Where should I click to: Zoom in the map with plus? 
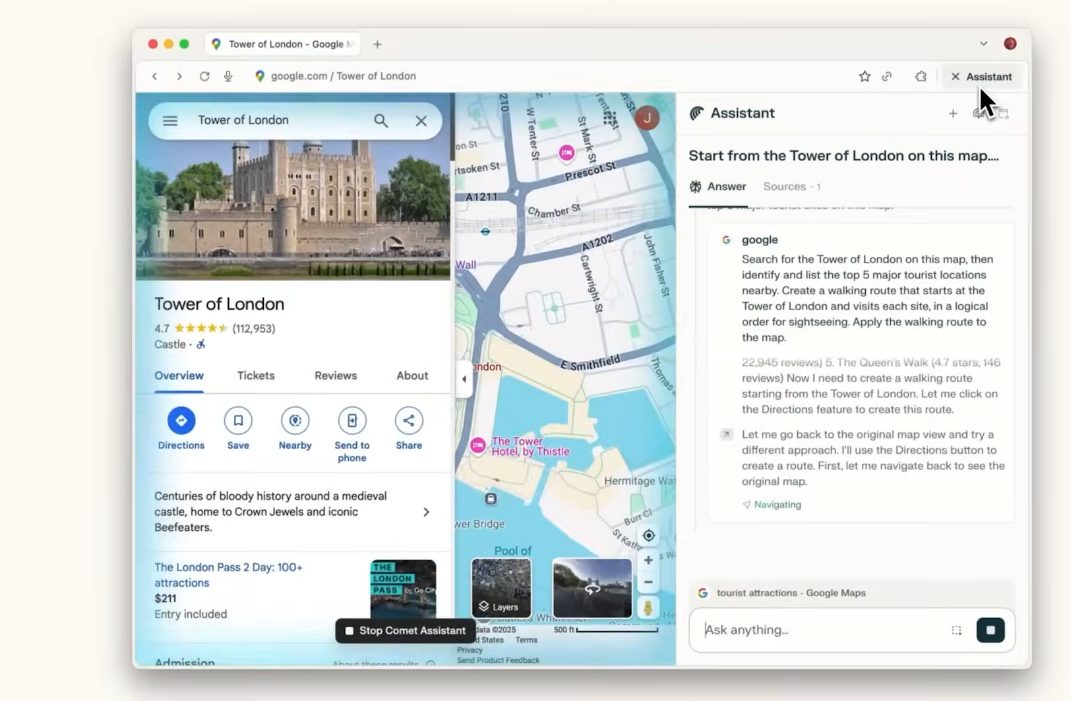click(648, 560)
